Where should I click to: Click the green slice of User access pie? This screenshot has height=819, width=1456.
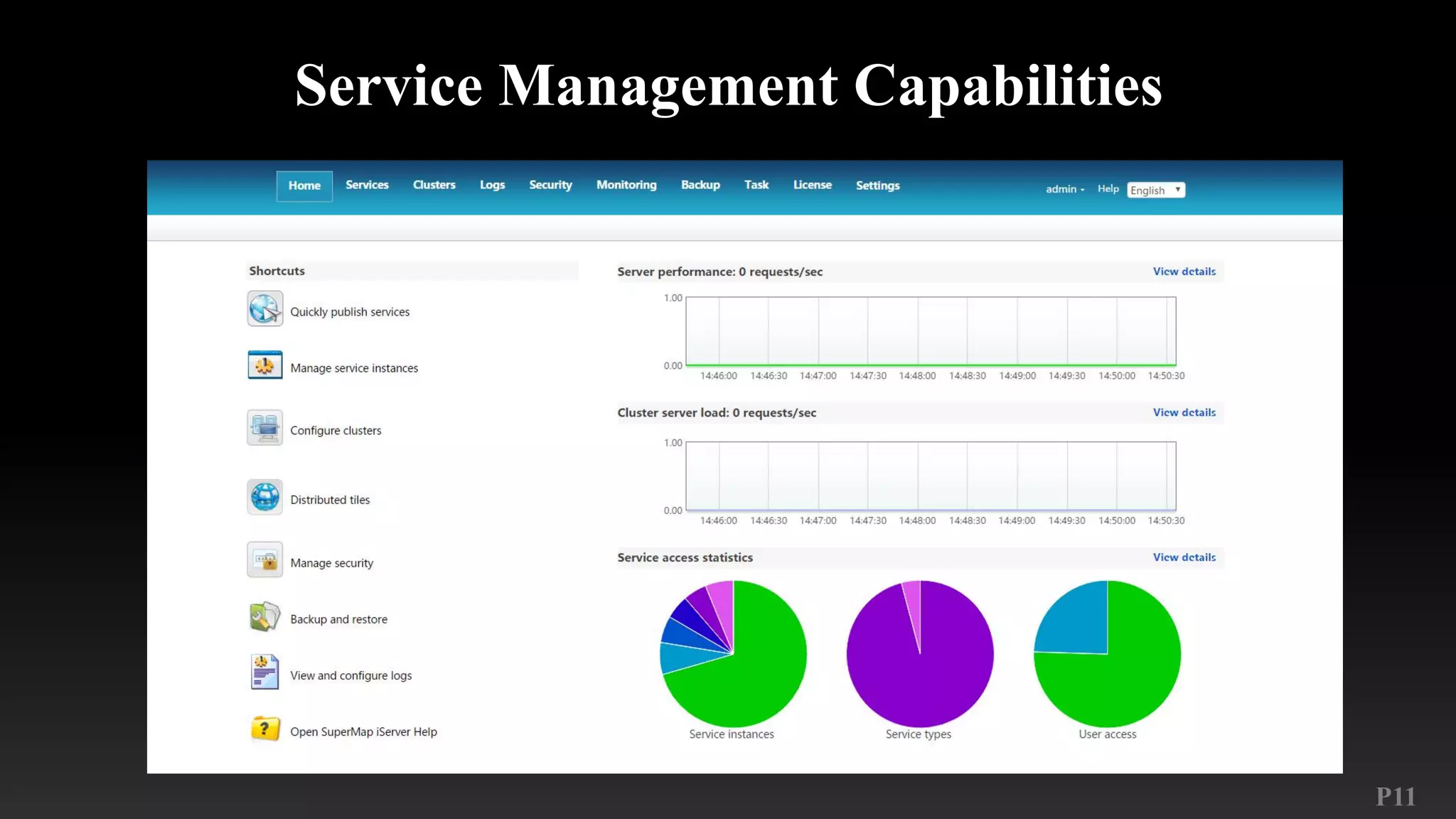(1130, 675)
